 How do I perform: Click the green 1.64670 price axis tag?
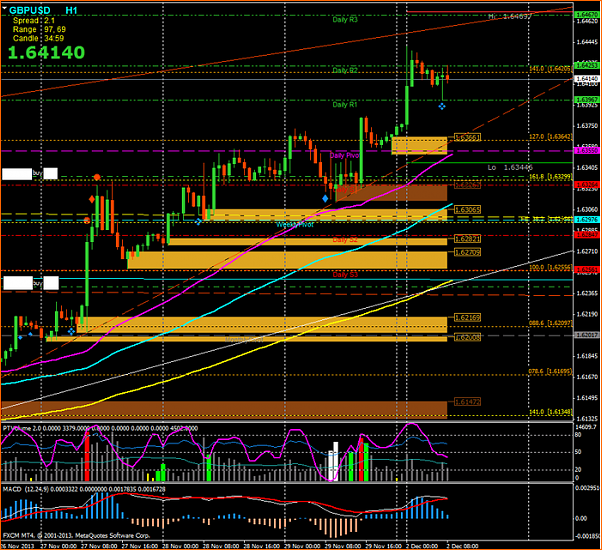click(x=587, y=15)
